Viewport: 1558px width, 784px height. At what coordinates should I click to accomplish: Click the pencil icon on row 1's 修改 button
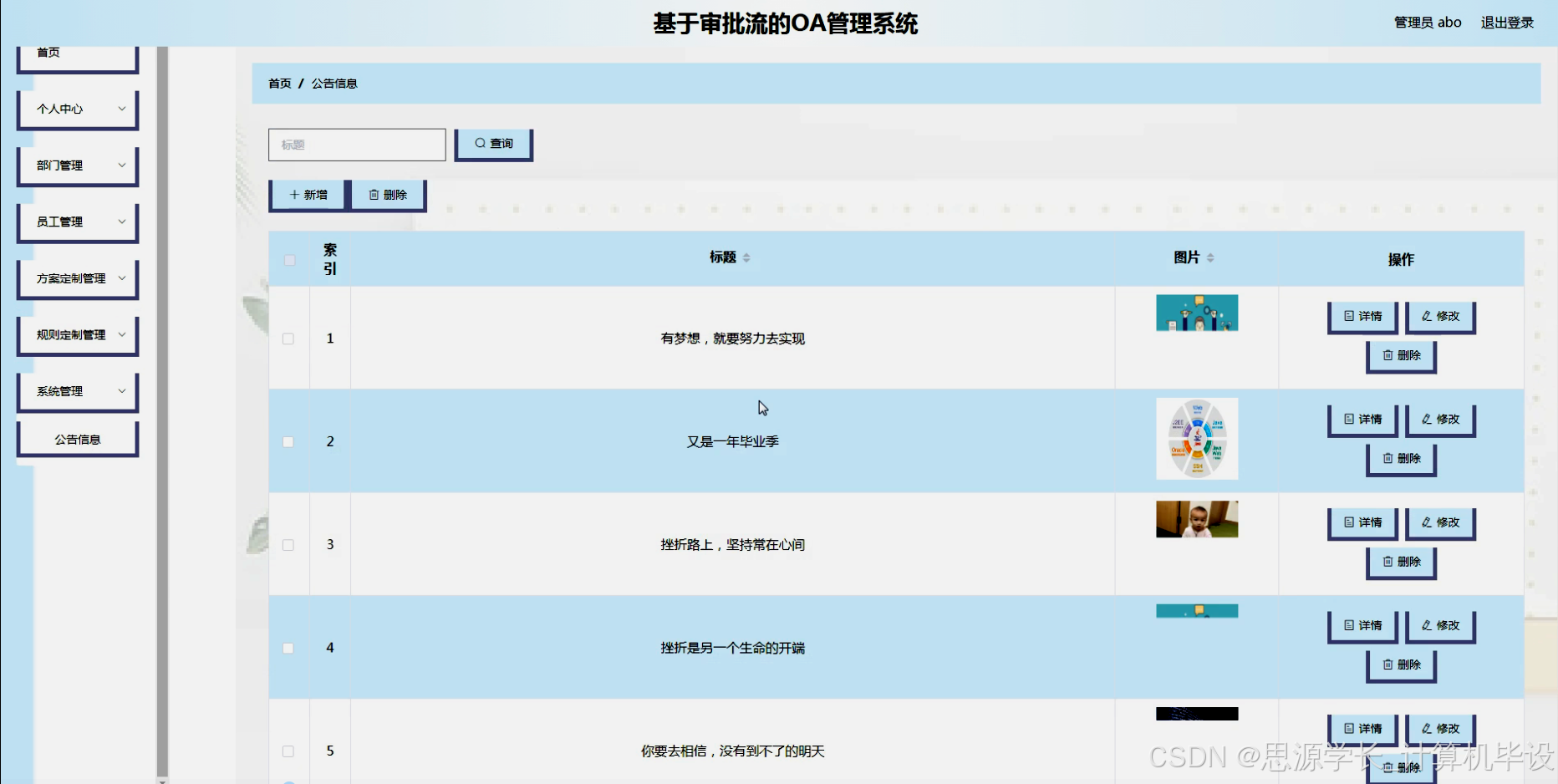click(1426, 317)
